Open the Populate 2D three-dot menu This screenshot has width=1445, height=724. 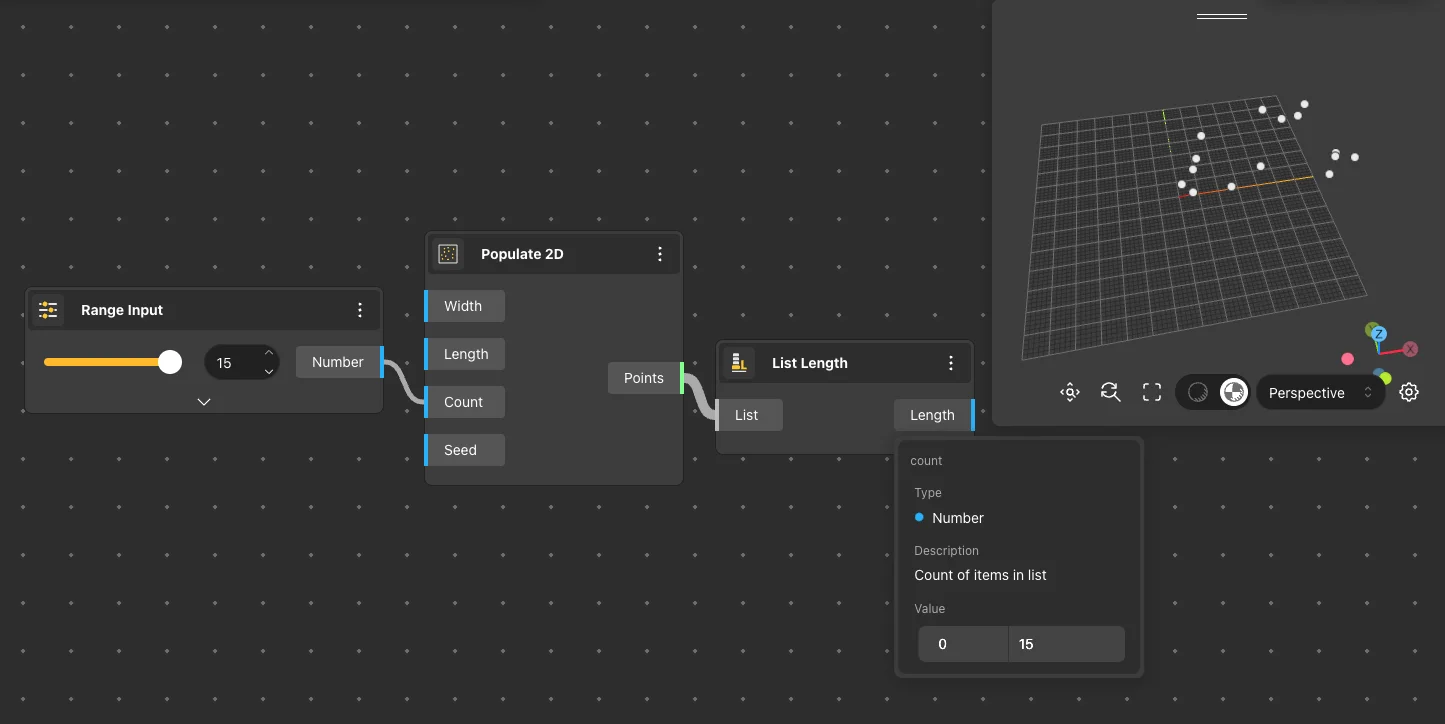click(x=660, y=254)
